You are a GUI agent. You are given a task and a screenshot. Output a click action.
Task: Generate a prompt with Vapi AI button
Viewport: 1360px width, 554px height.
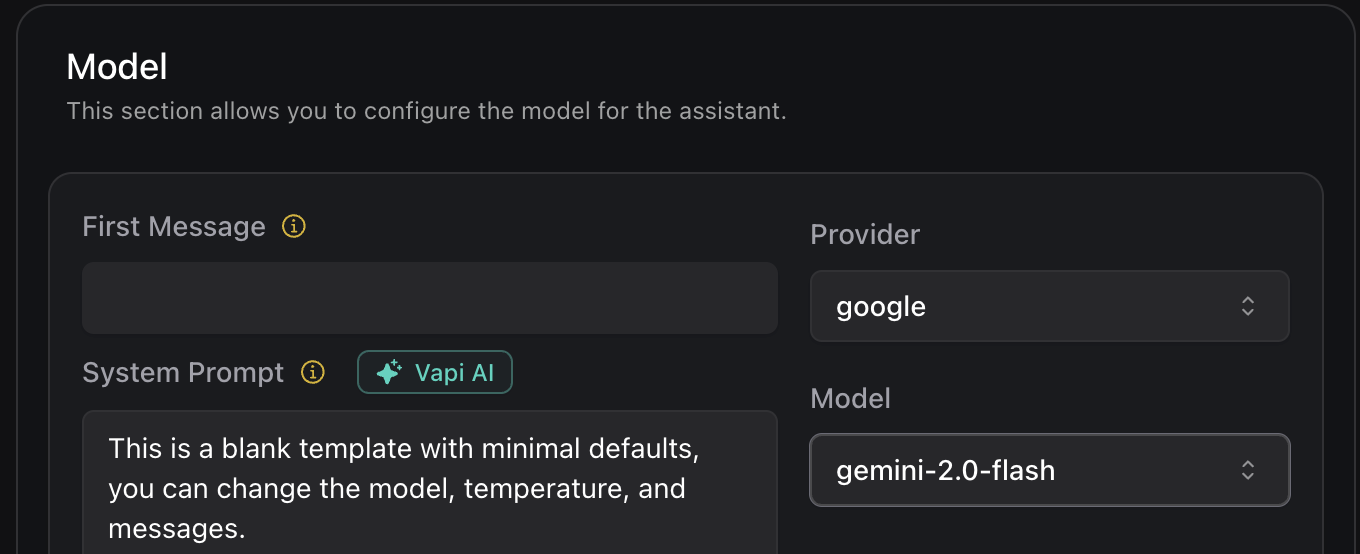(x=435, y=373)
